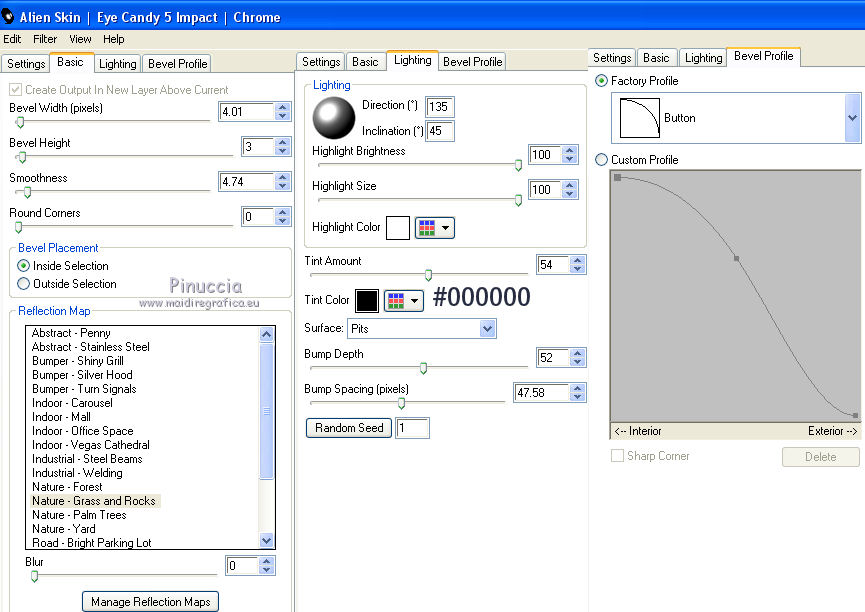
Task: Click the Inclination angle input field
Action: 440,131
